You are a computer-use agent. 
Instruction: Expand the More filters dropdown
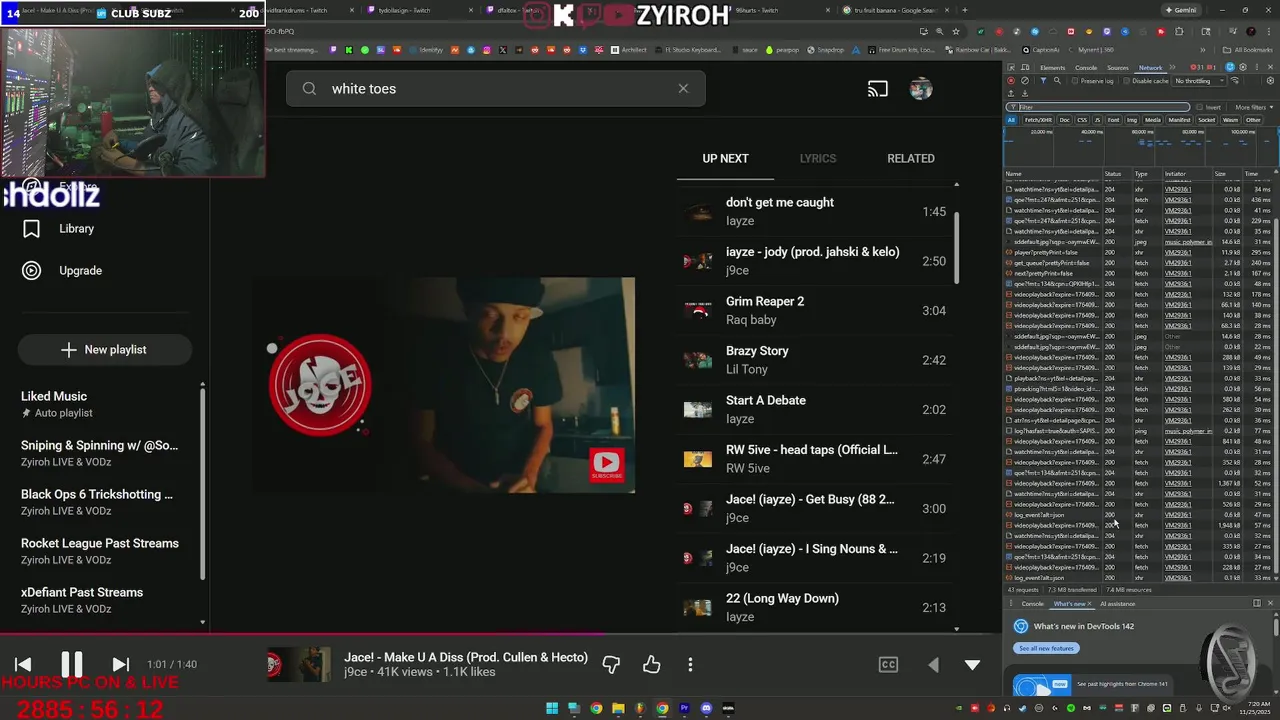pyautogui.click(x=1253, y=107)
